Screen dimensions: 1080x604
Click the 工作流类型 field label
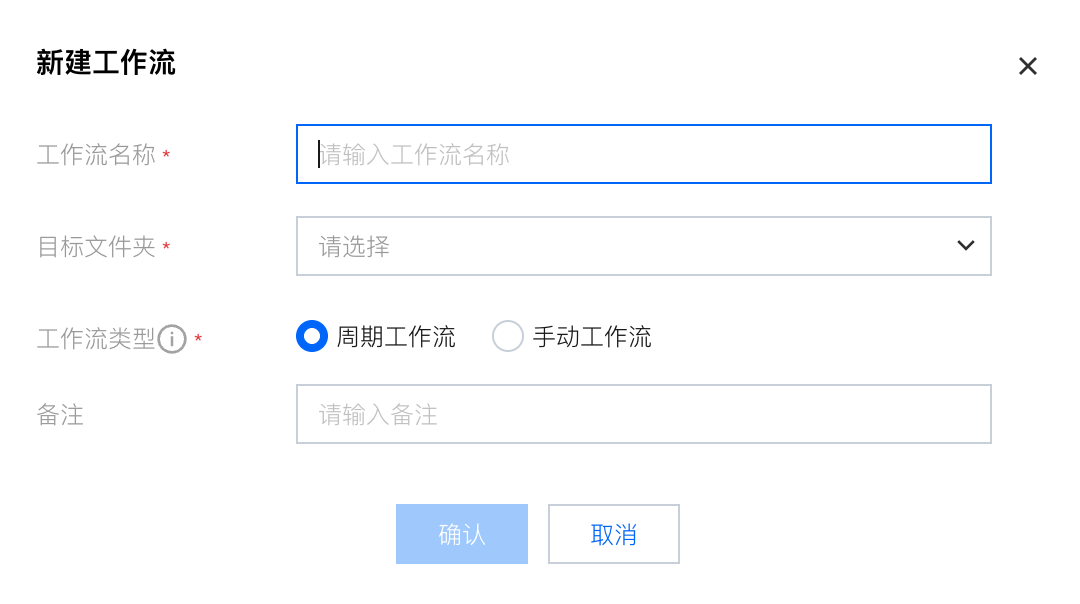tap(96, 339)
